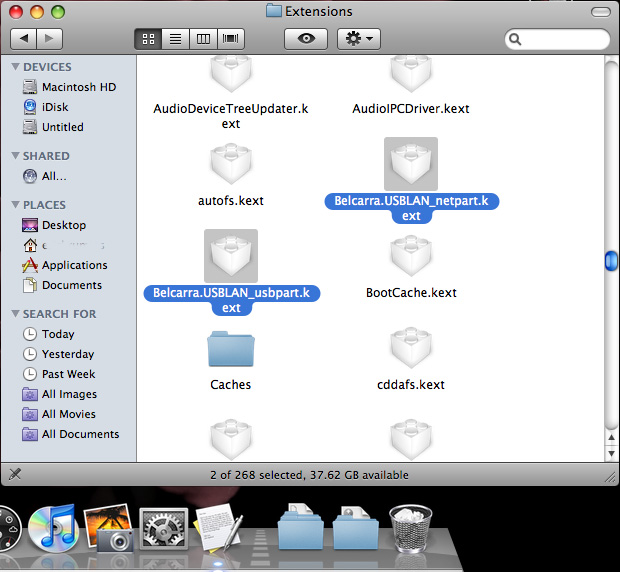Show files from Yesterday
Screen dimensions: 620x572
click(x=58, y=354)
